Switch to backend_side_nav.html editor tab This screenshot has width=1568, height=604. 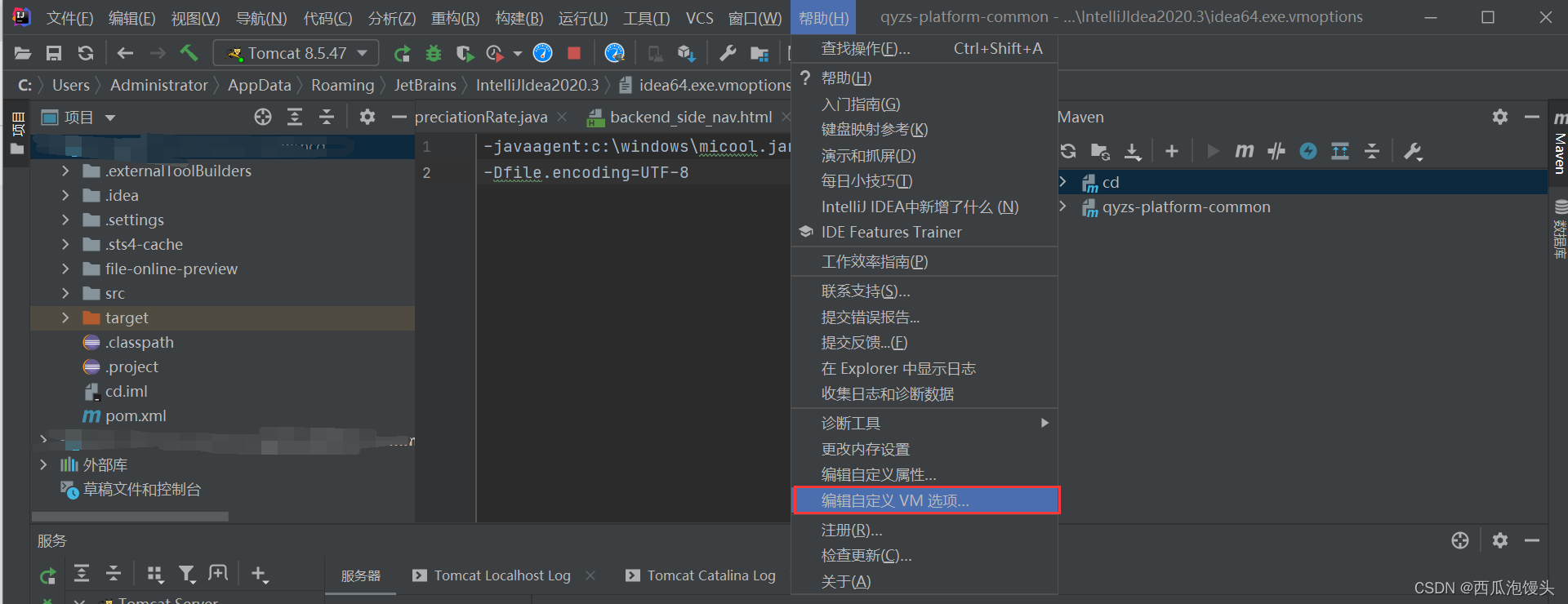pos(691,117)
